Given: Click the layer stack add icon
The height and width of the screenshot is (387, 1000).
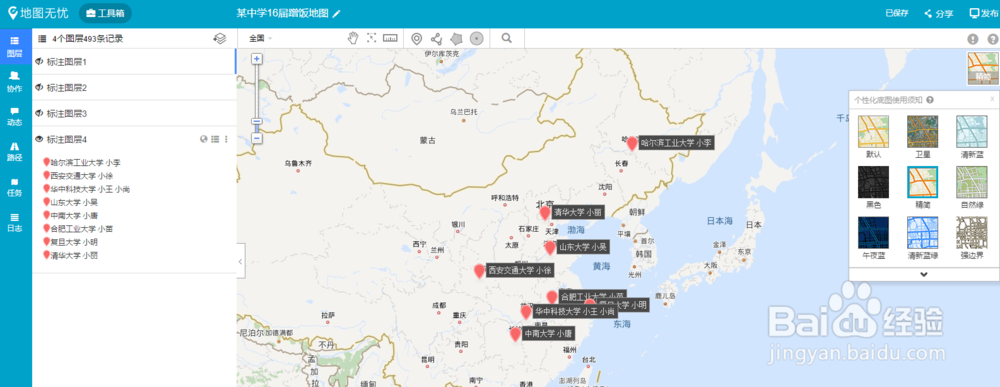Looking at the screenshot, I should pyautogui.click(x=219, y=39).
